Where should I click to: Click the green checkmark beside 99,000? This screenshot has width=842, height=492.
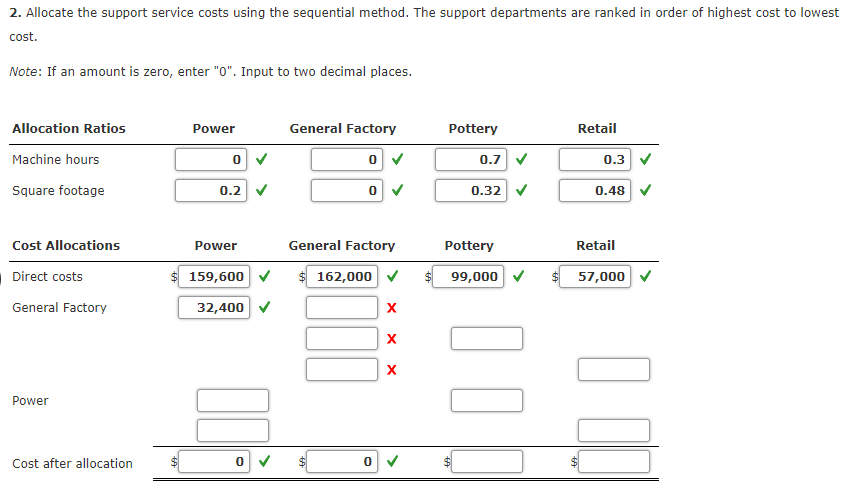pos(519,276)
